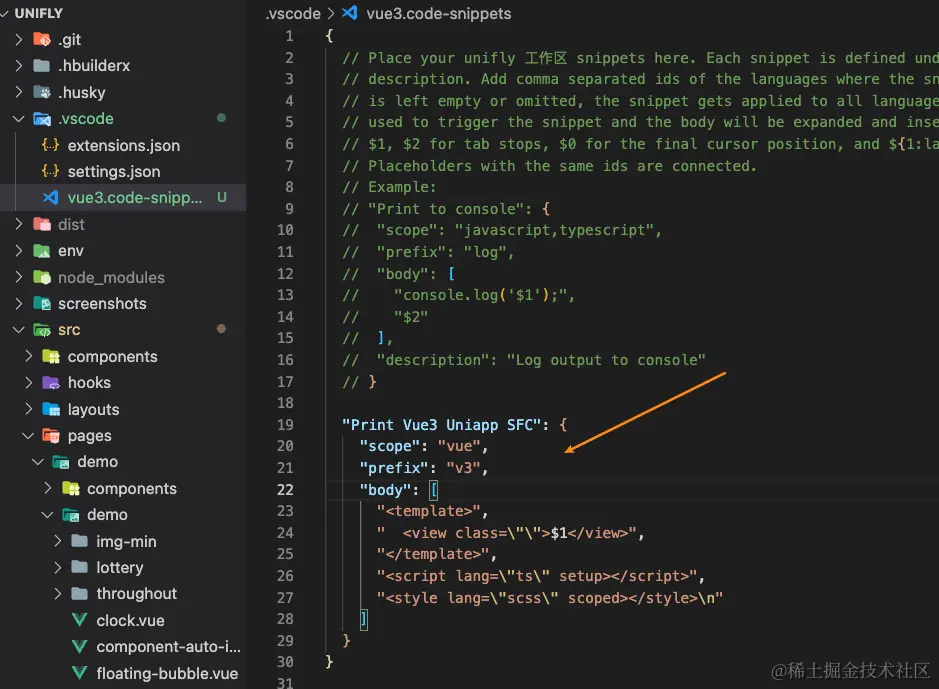Expand the img-min folder chevron
Viewport: 939px width, 689px height.
tap(57, 541)
